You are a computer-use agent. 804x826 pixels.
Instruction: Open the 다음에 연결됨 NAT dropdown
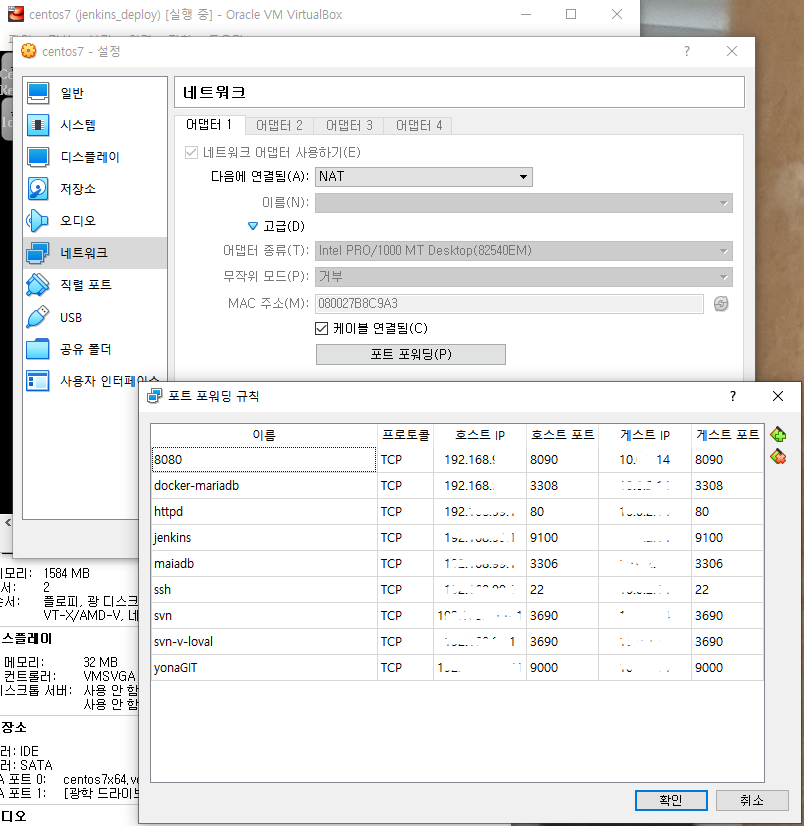(424, 176)
